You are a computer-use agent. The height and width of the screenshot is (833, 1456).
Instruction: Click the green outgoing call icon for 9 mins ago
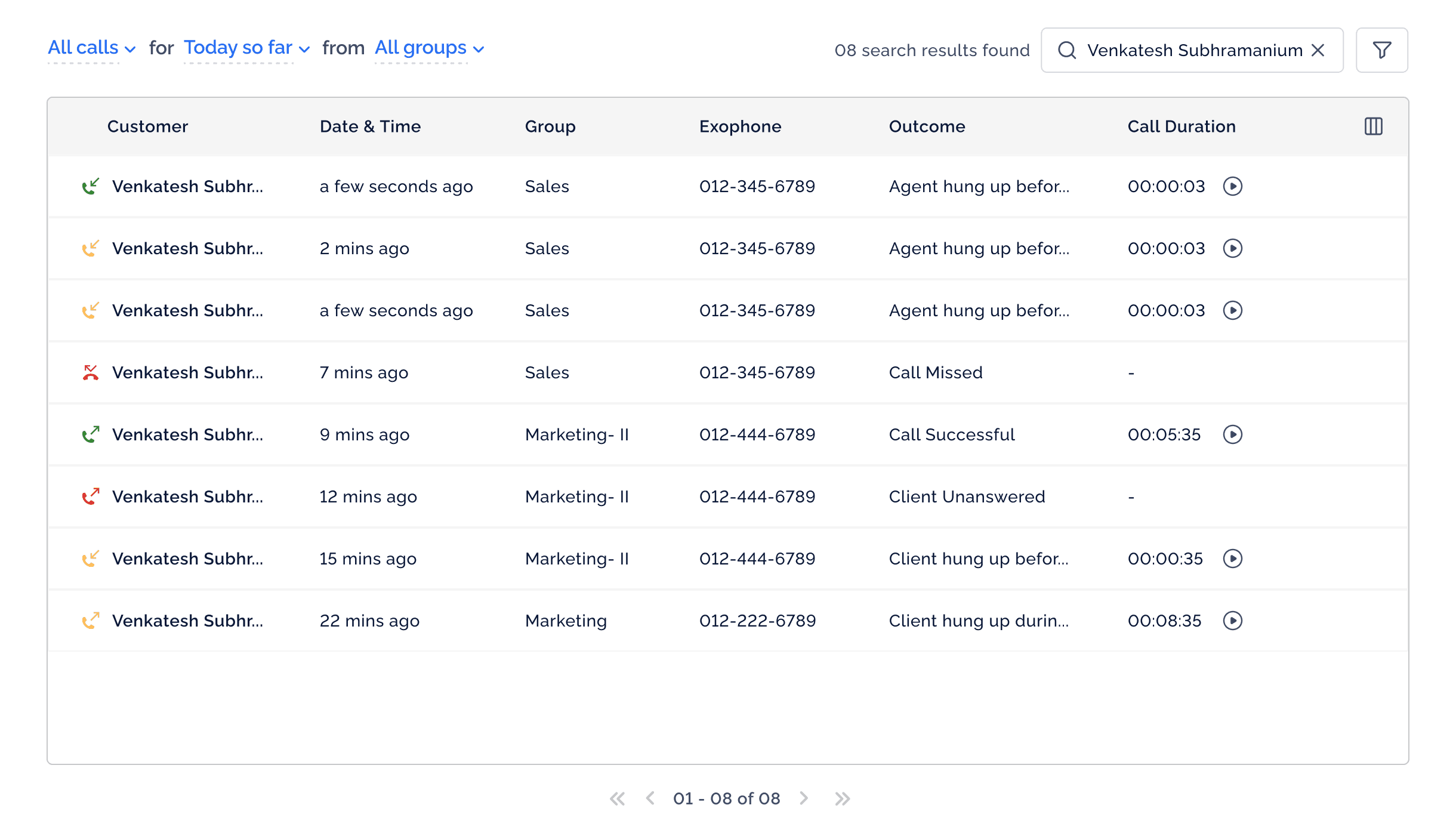[x=90, y=434]
